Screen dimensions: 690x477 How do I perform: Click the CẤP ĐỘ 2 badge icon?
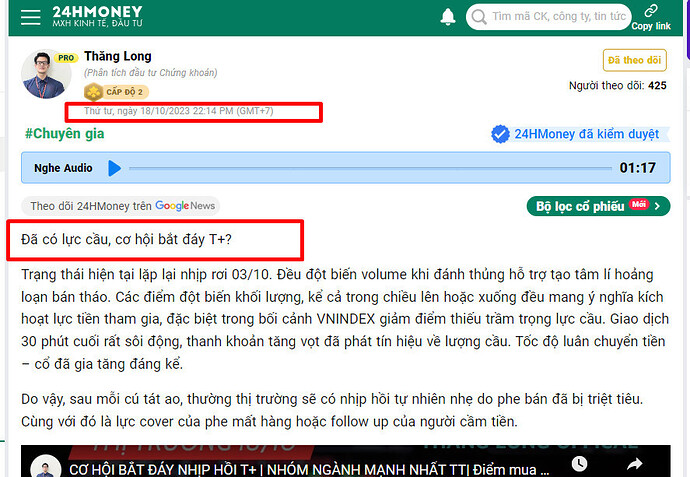93,92
